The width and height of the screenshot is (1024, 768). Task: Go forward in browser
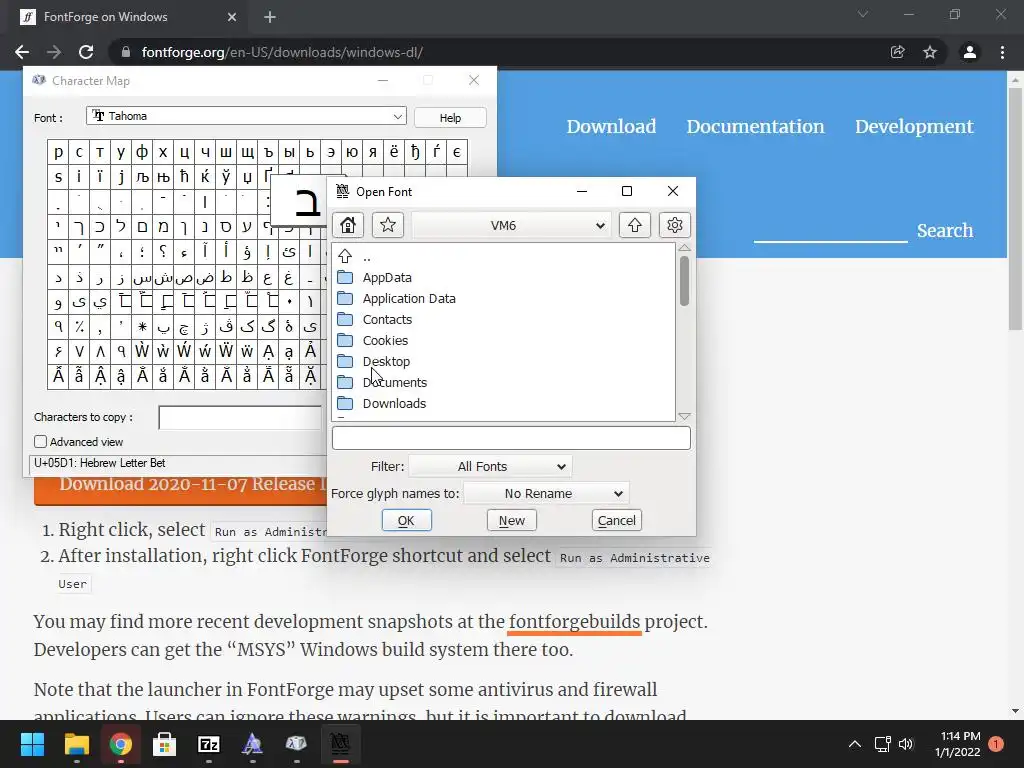tap(54, 52)
